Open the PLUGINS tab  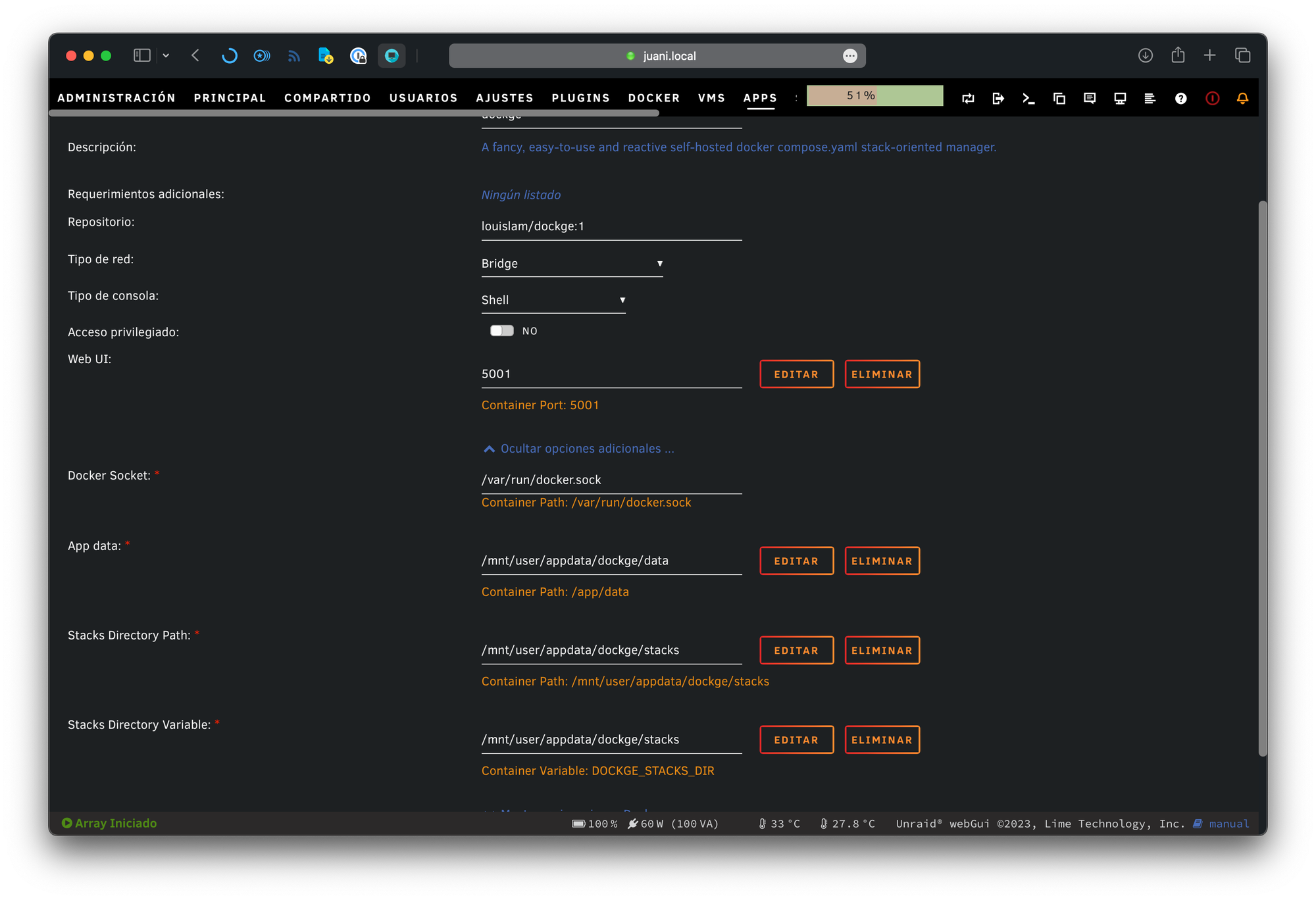coord(581,98)
